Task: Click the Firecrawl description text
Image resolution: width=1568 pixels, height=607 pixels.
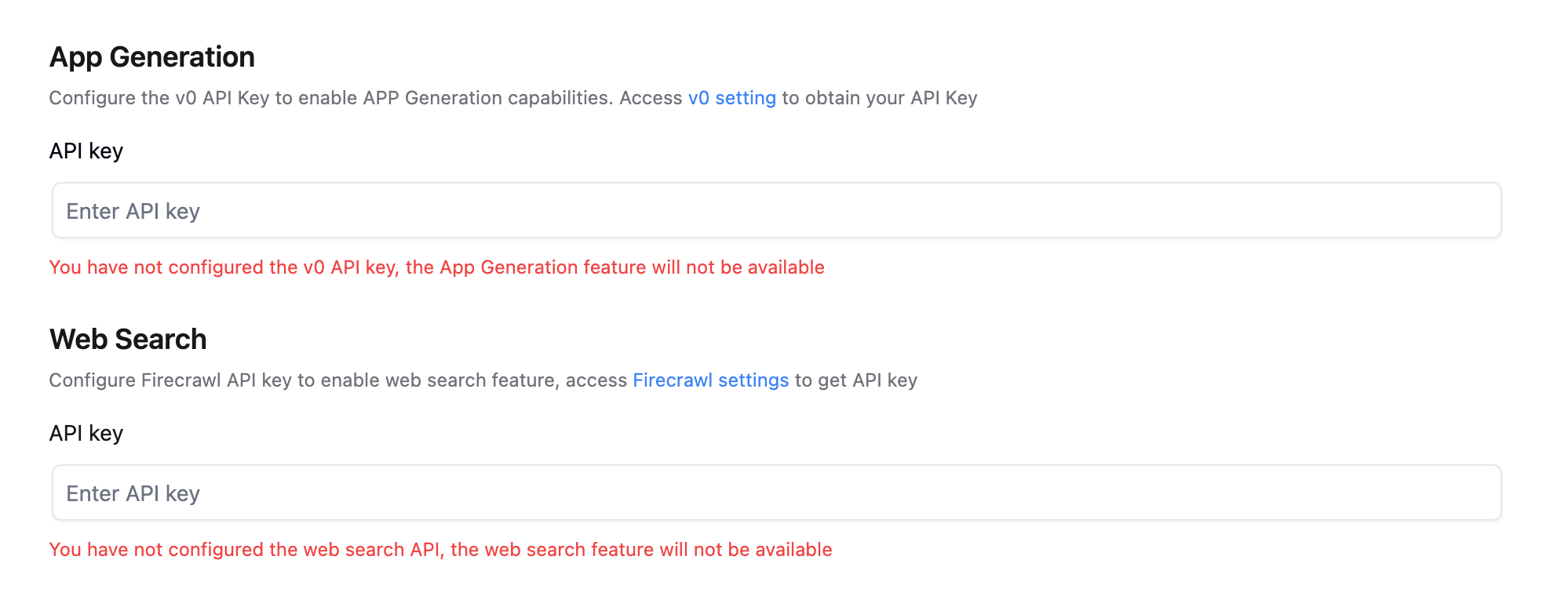Action: pos(337,380)
